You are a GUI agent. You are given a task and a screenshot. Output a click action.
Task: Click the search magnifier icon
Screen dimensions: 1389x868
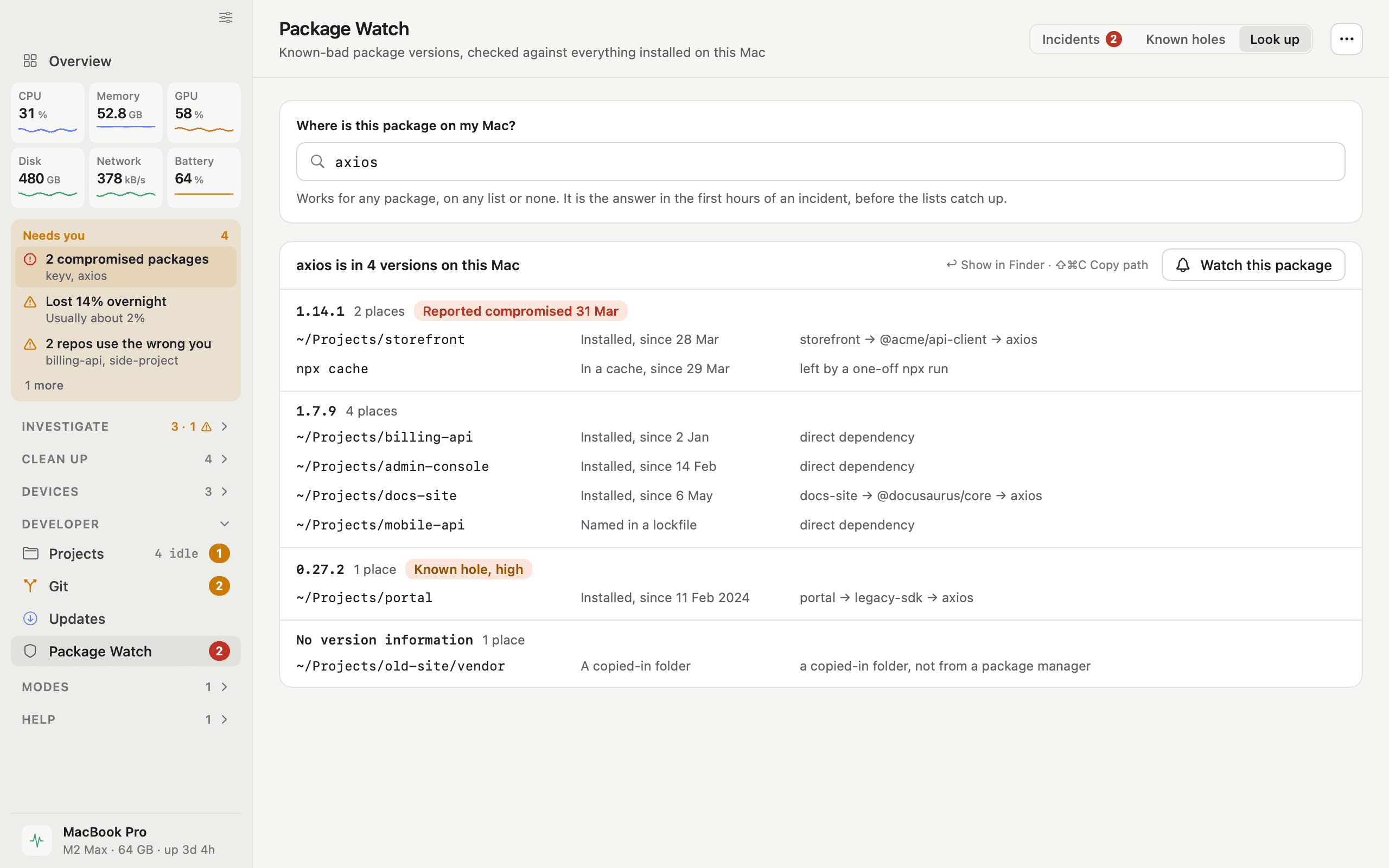[x=317, y=161]
